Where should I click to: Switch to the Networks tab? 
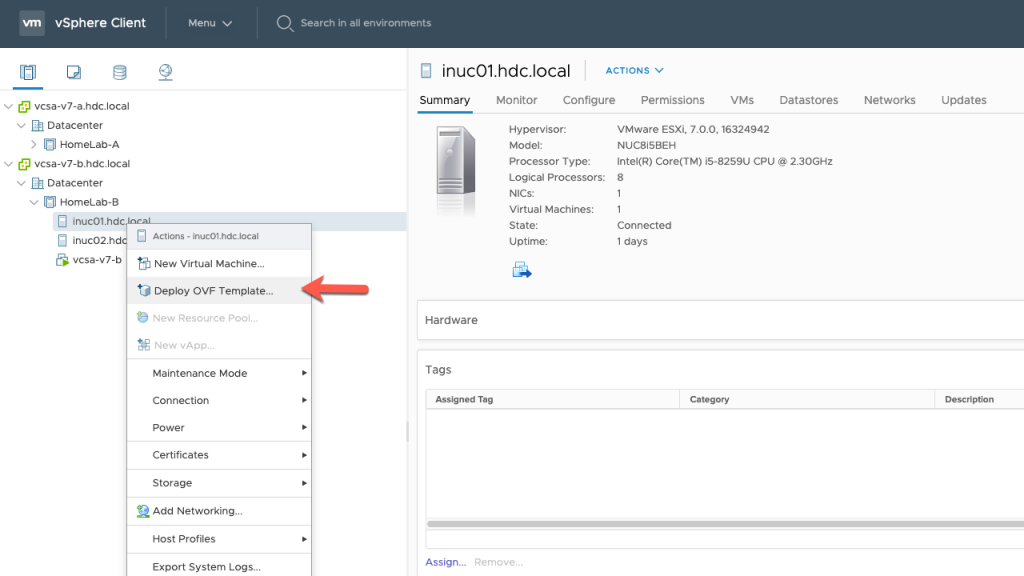point(889,100)
